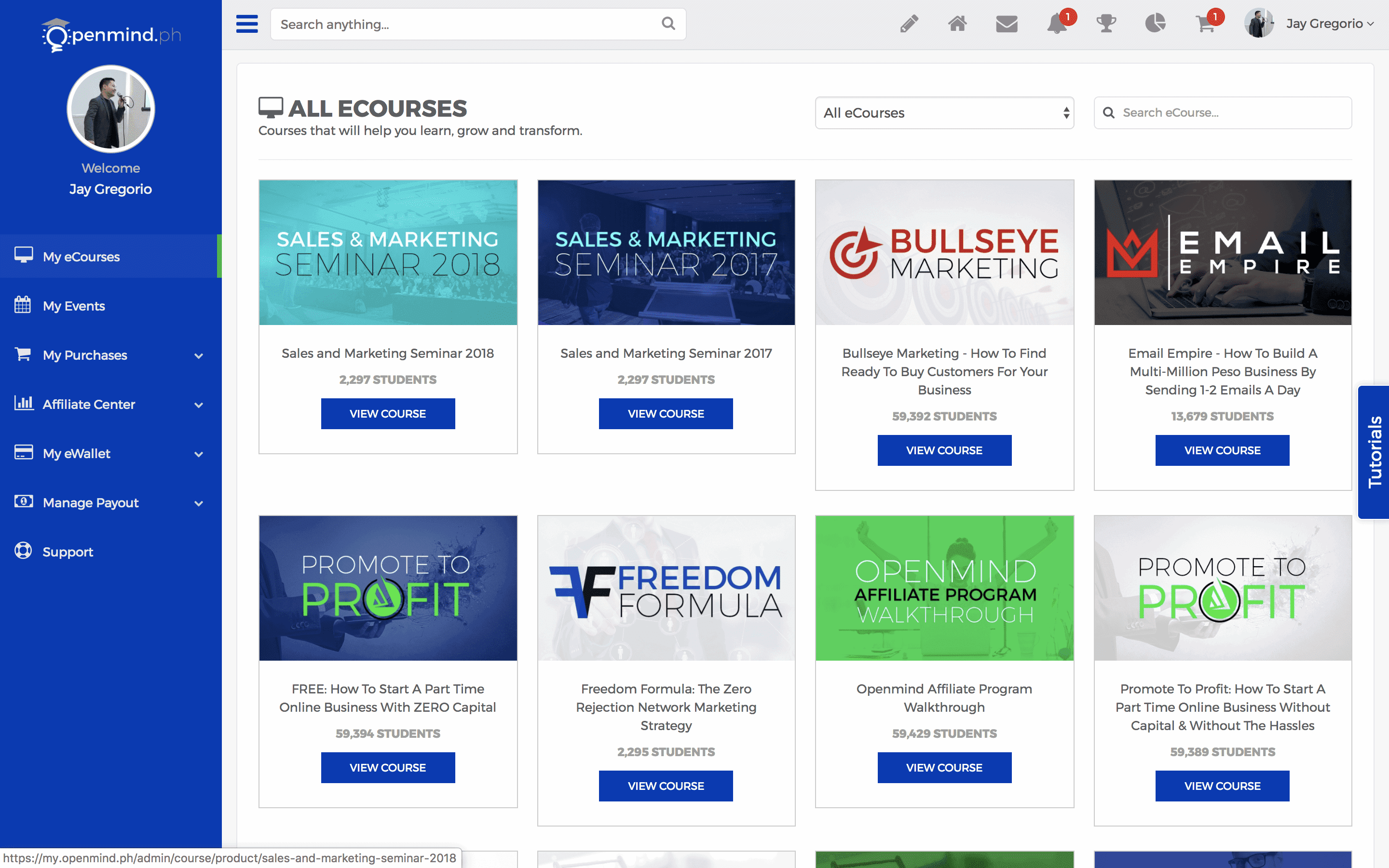The width and height of the screenshot is (1389, 868).
Task: Select My Events in sidebar
Action: point(111,305)
